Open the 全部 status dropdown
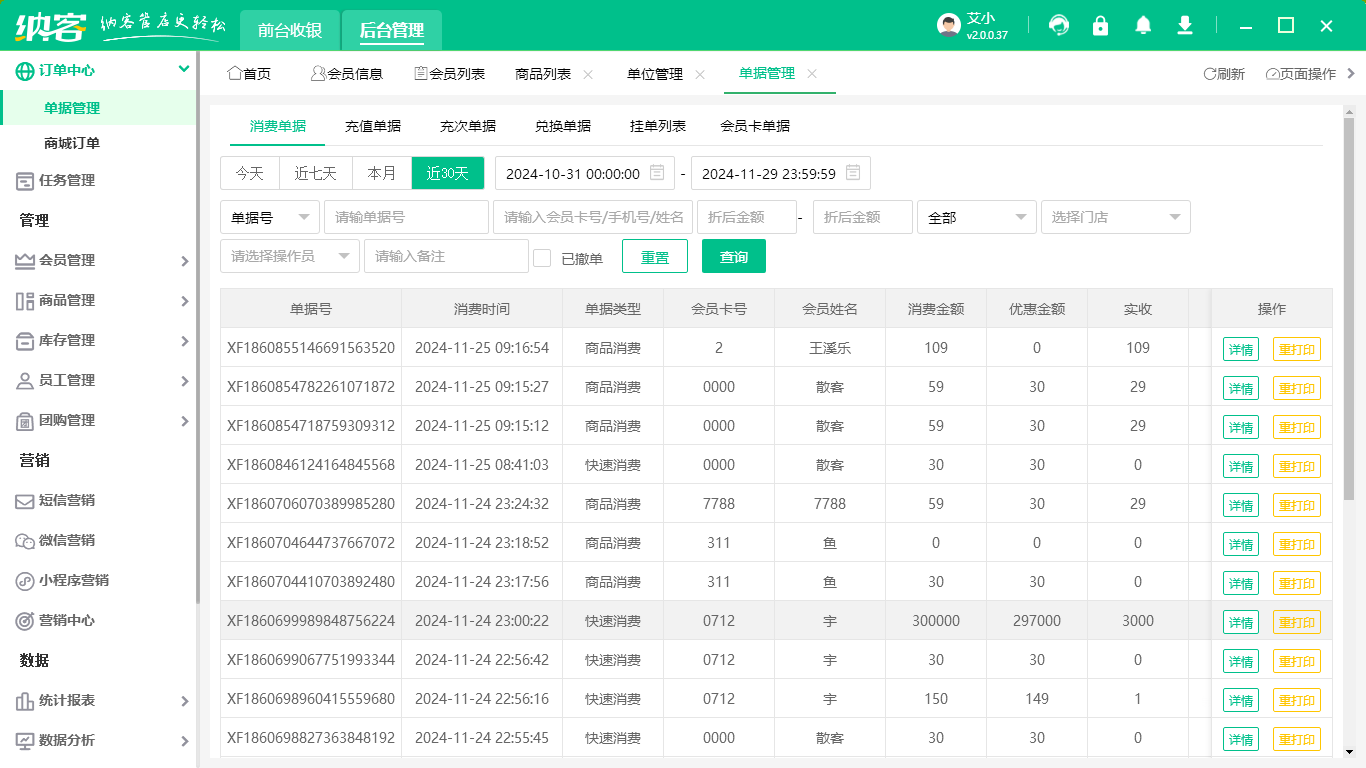 977,217
